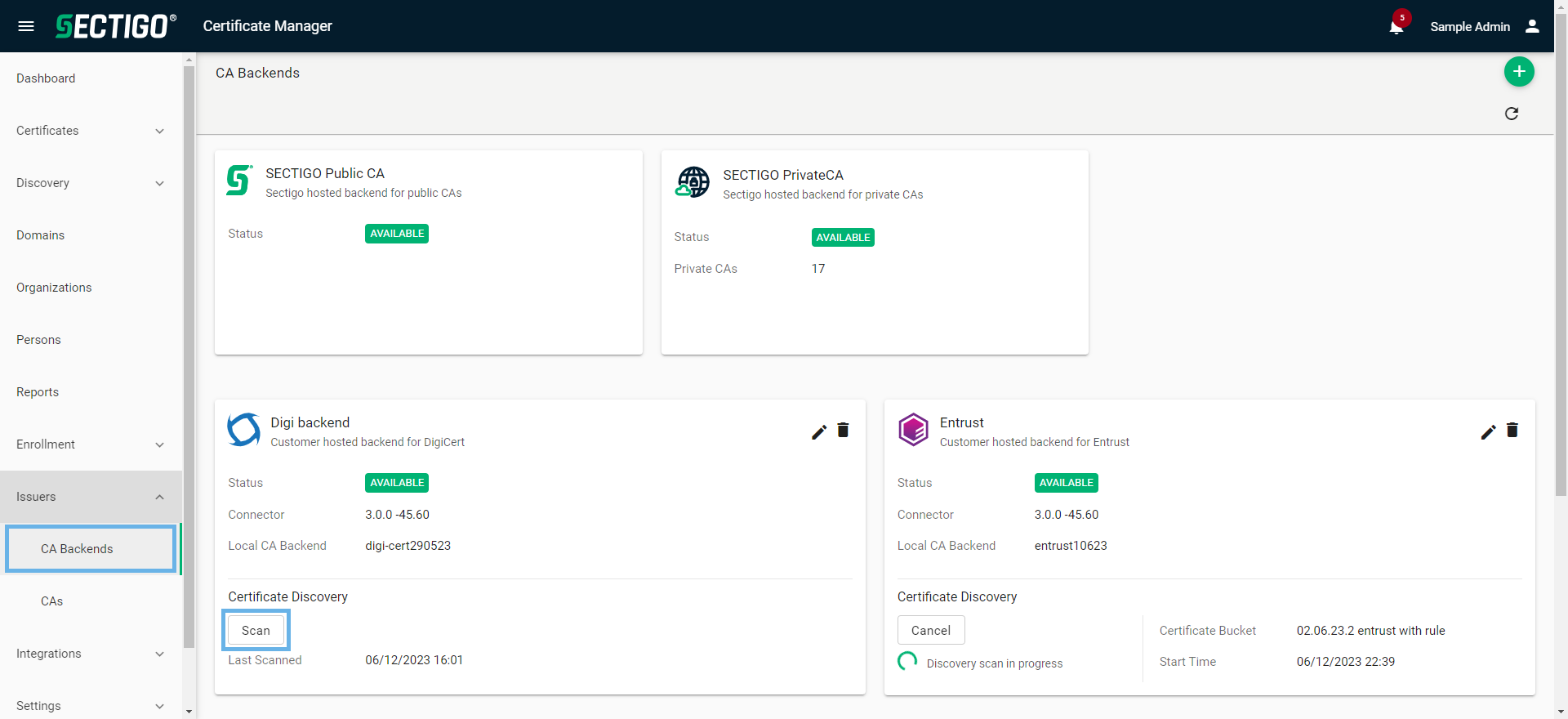Refresh the CA Backends list

pyautogui.click(x=1512, y=114)
